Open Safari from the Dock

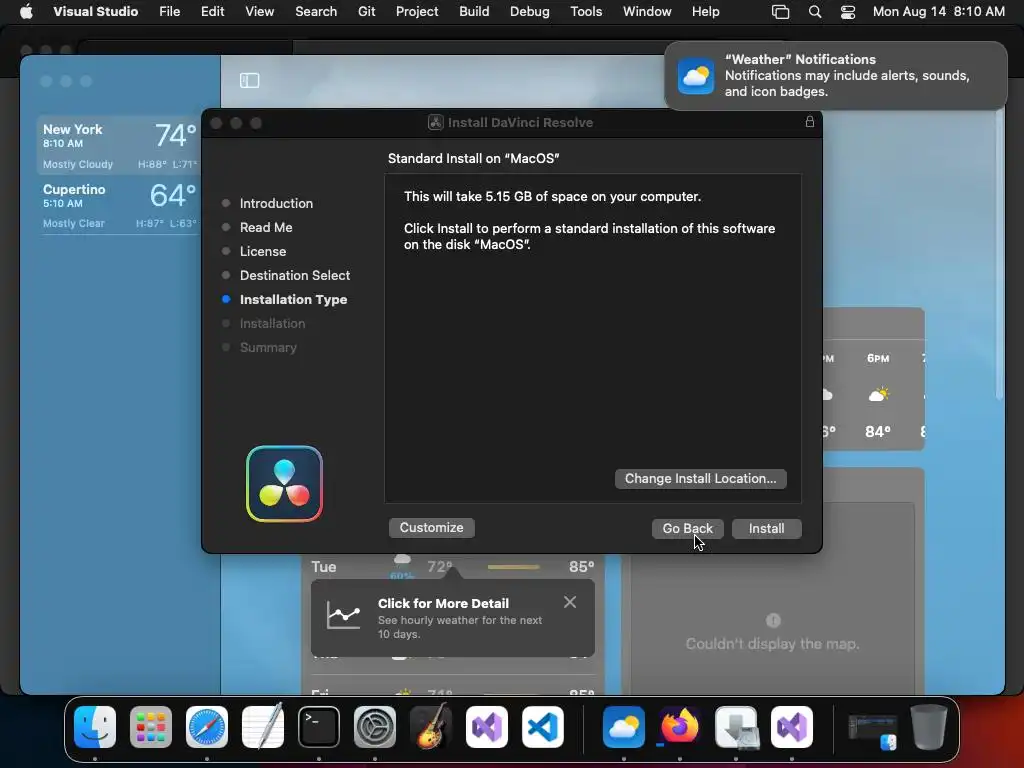207,727
